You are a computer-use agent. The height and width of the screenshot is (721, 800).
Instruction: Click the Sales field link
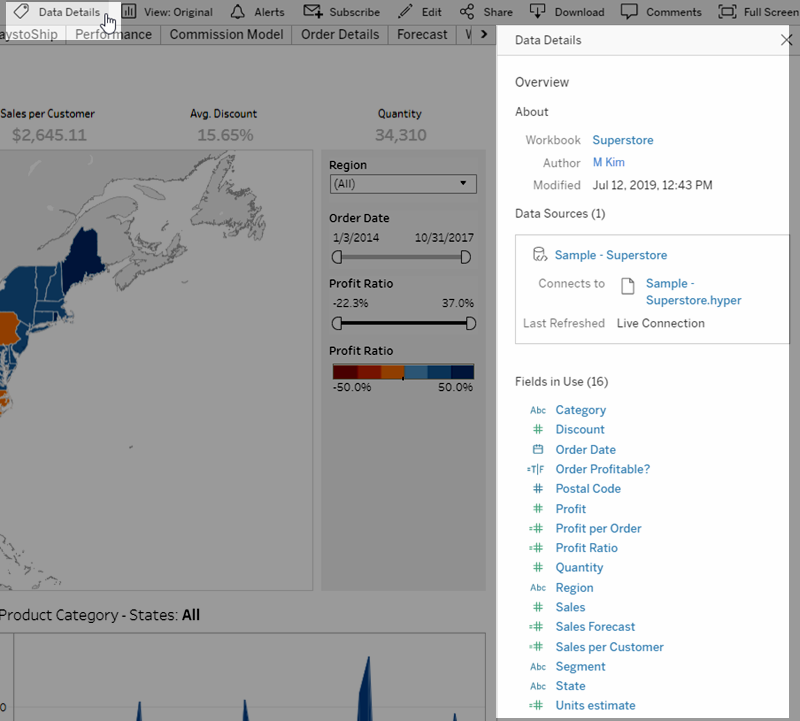(x=570, y=607)
